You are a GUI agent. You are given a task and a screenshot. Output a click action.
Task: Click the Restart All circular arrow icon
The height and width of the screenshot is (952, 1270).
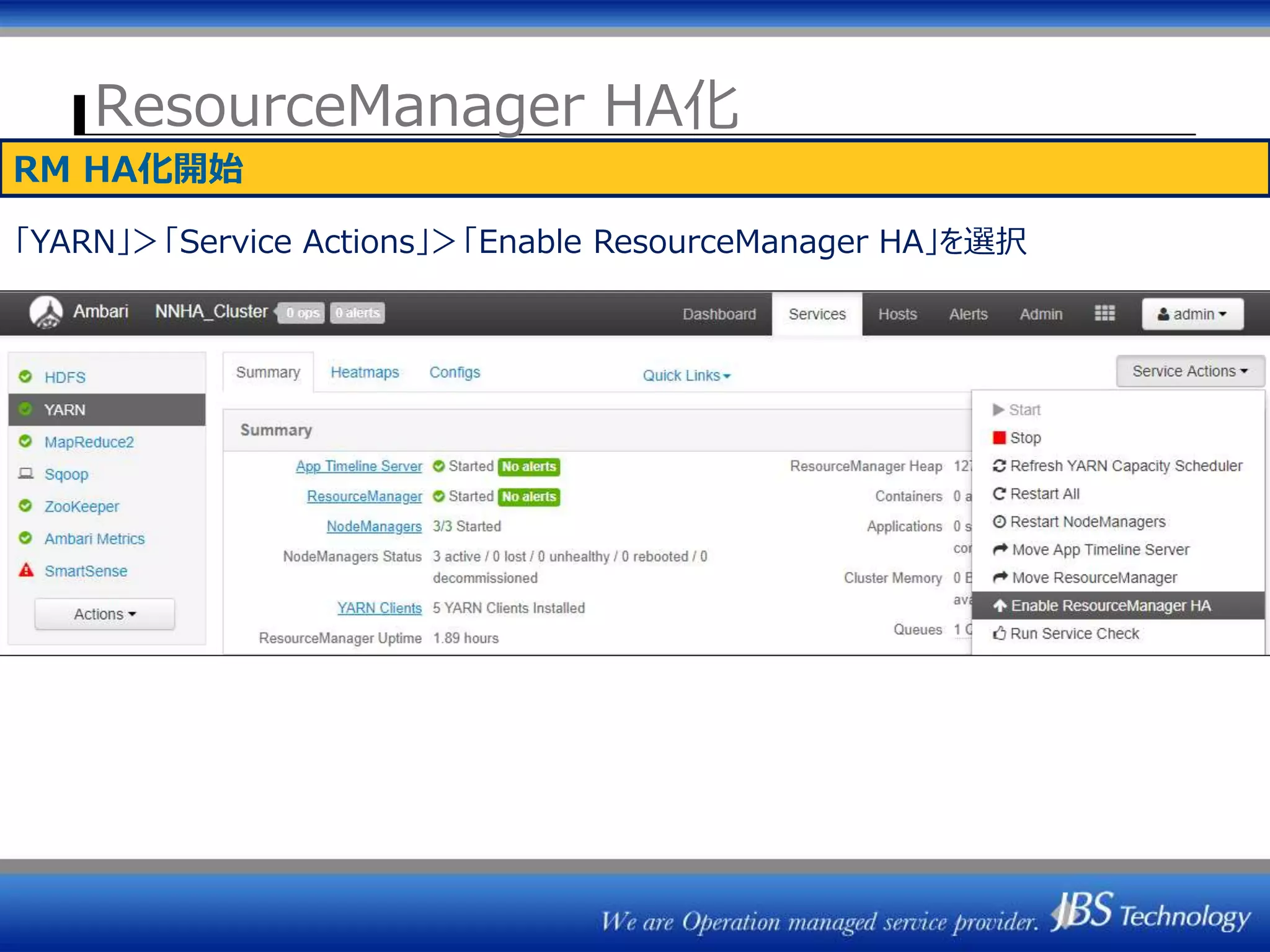(x=999, y=493)
